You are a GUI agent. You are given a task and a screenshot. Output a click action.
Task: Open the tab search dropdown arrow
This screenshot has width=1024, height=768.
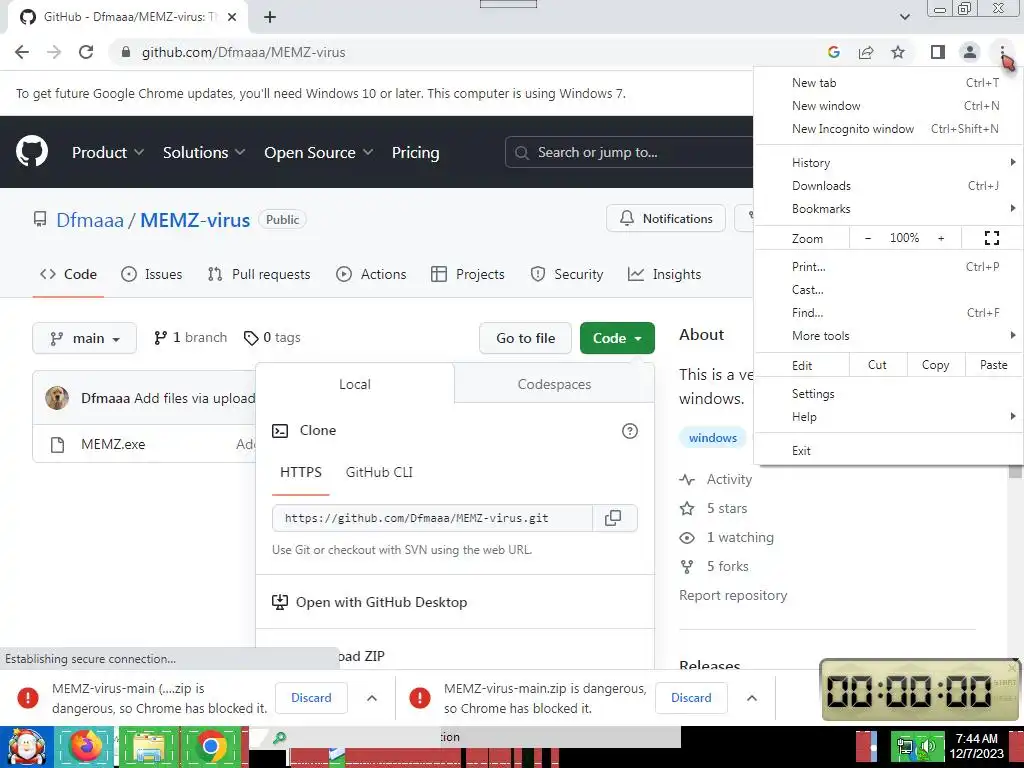click(904, 17)
